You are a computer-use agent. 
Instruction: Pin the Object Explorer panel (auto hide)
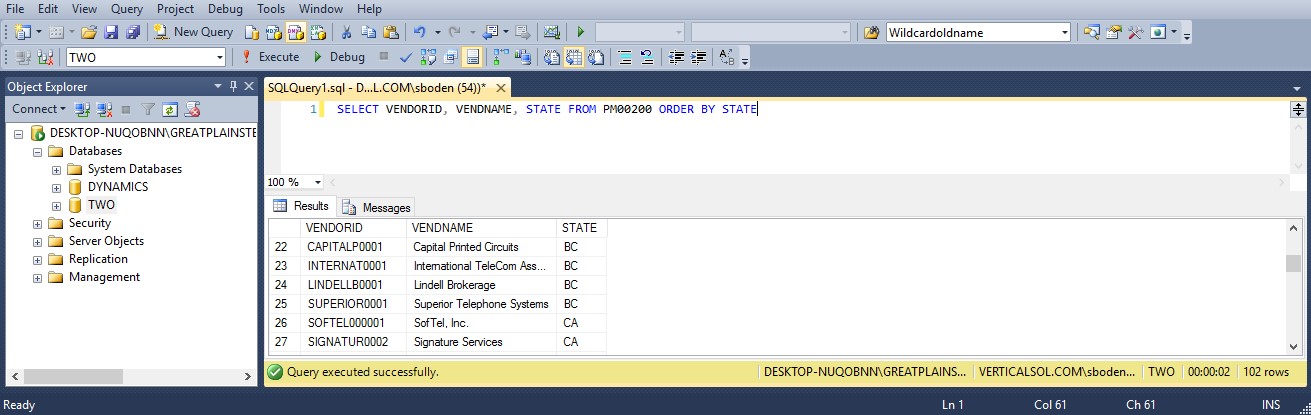point(233,86)
